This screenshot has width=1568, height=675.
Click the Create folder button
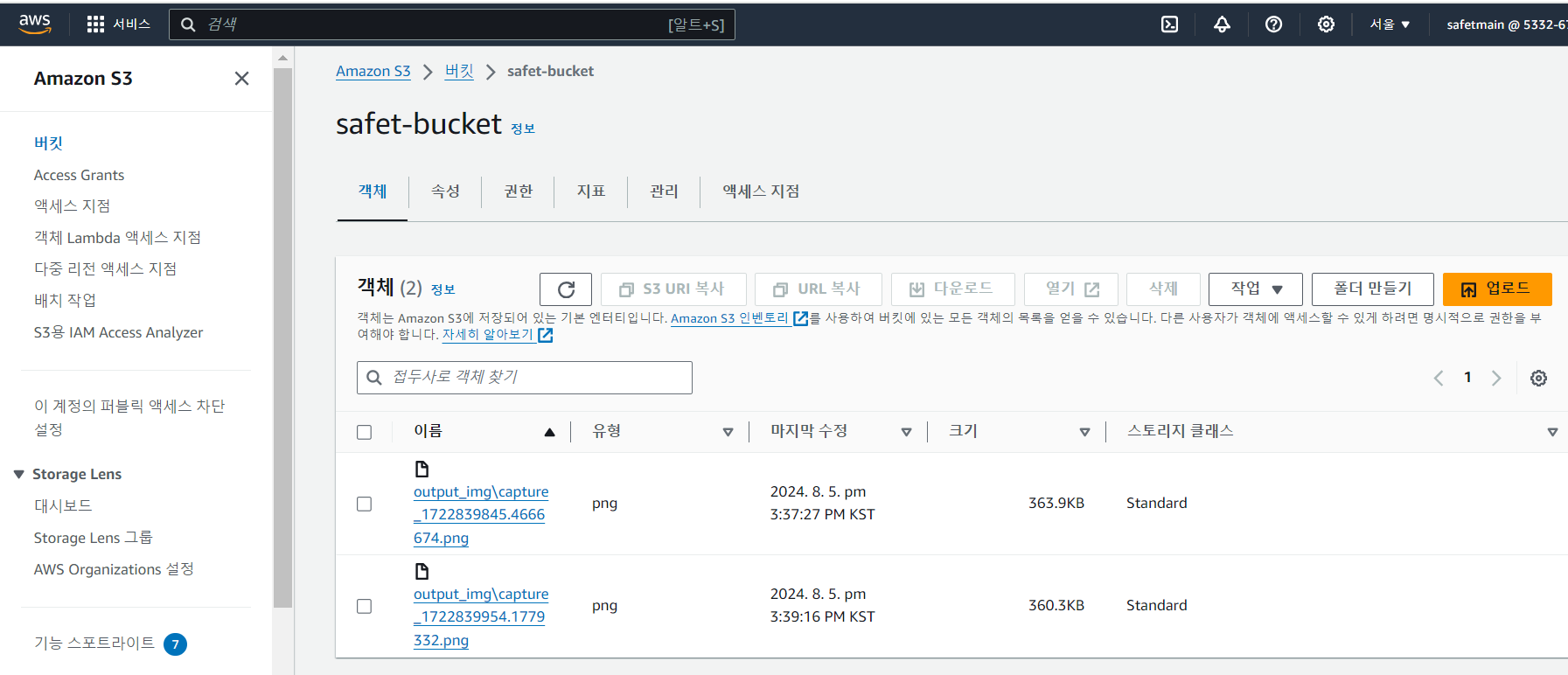pos(1373,289)
